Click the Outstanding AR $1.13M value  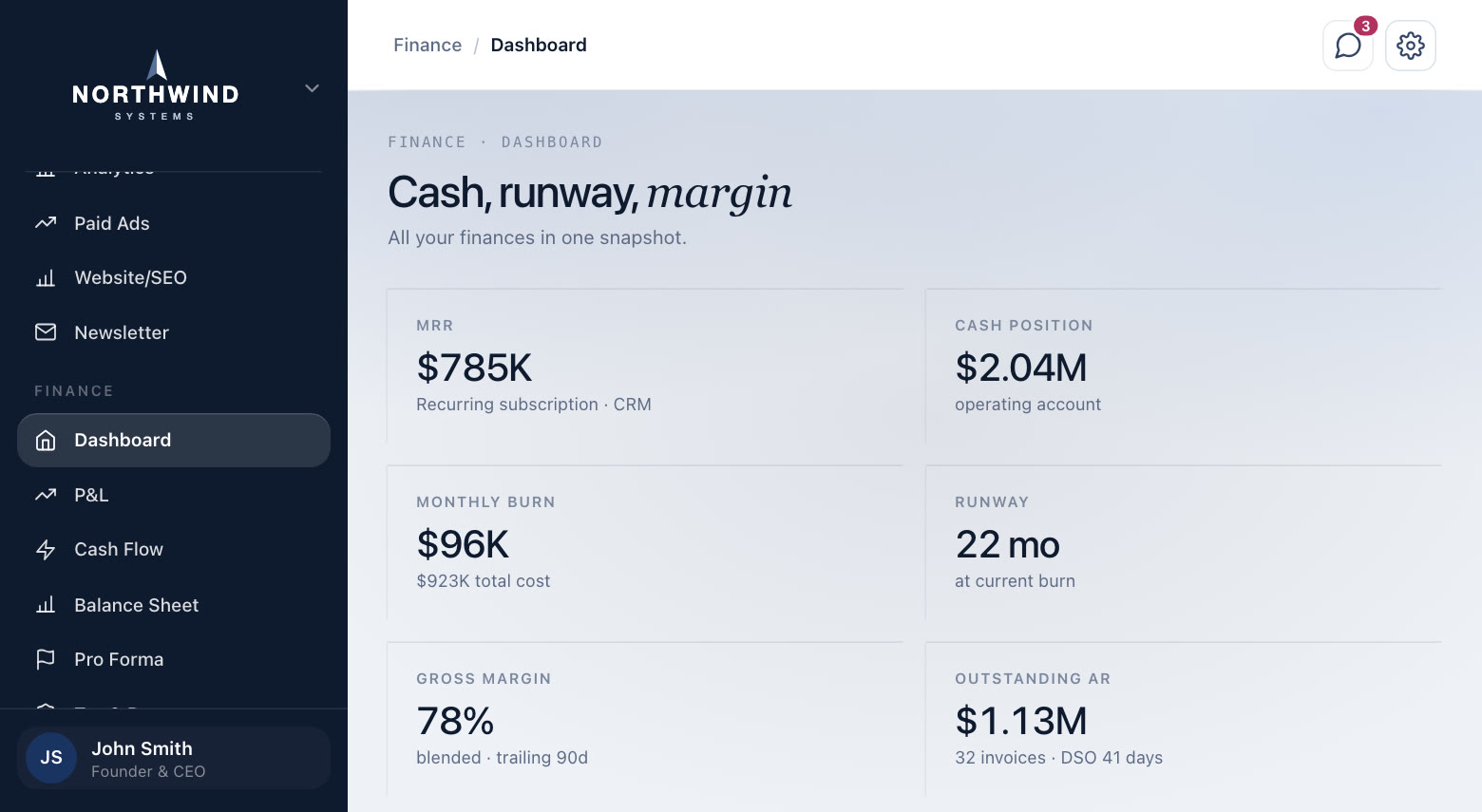[x=1021, y=721]
